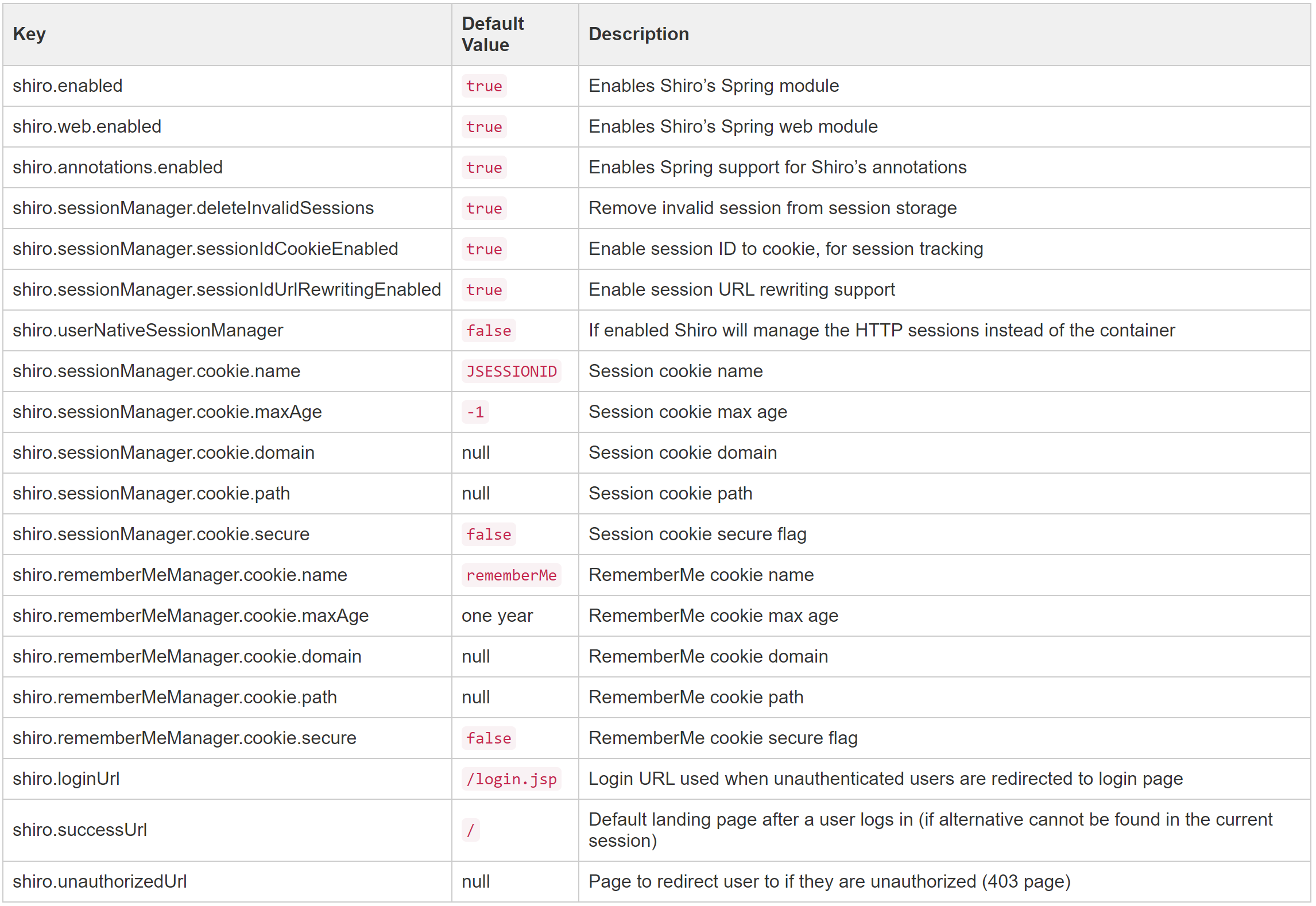The width and height of the screenshot is (1316, 906).
Task: Select shiro.successUrl key cell
Action: pyautogui.click(x=80, y=830)
